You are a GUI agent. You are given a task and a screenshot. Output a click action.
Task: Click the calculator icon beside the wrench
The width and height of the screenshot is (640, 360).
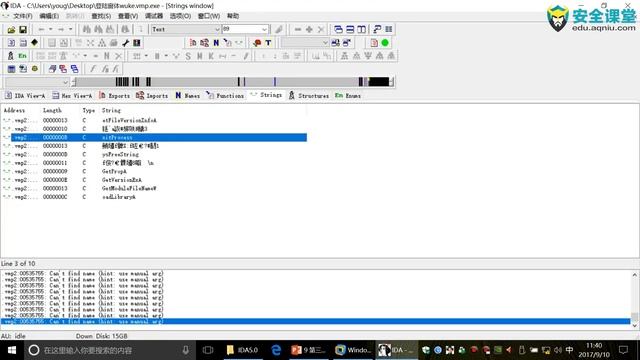tap(137, 42)
